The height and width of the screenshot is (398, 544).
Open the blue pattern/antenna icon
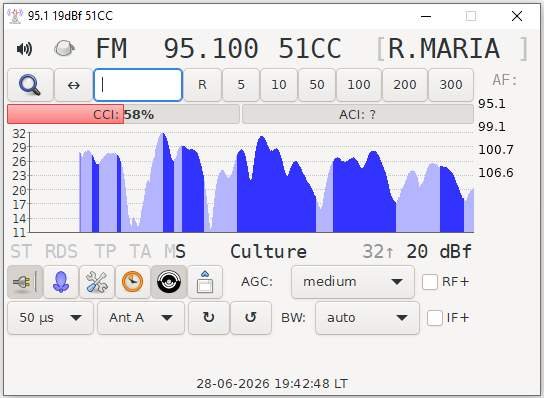[x=61, y=282]
